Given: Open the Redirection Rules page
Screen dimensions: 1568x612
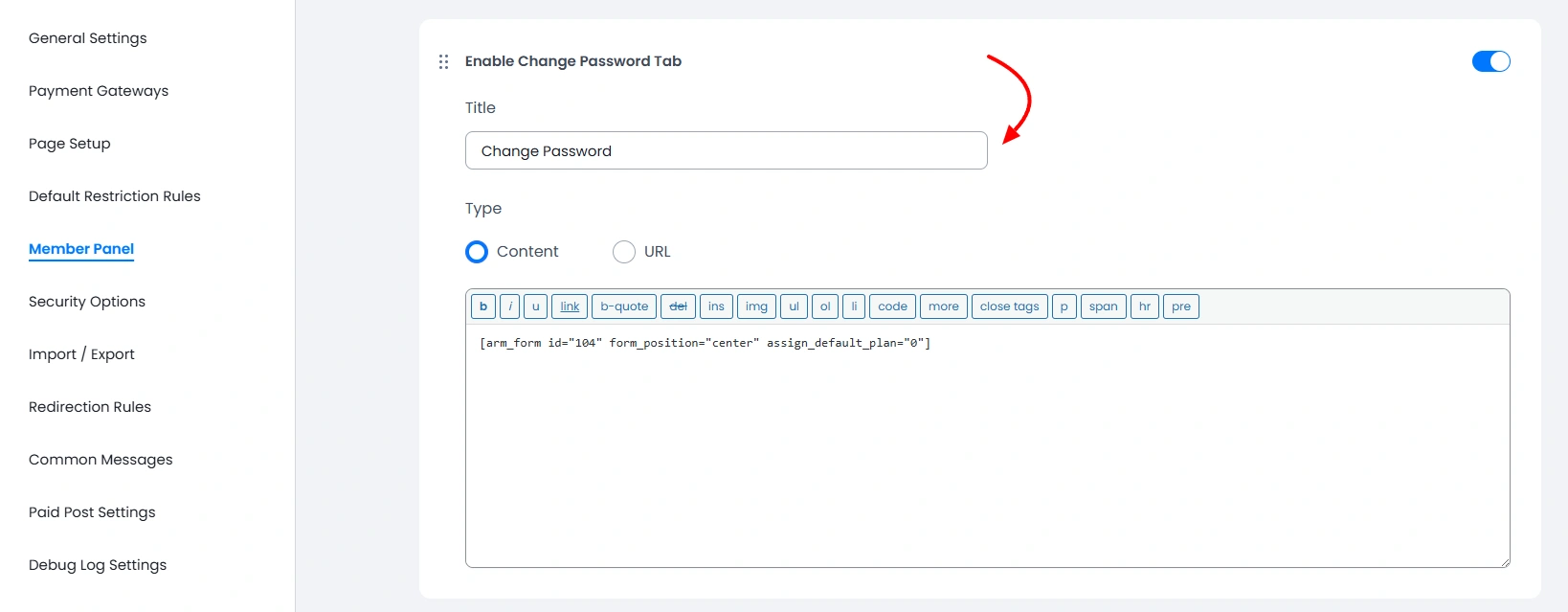Looking at the screenshot, I should point(89,406).
